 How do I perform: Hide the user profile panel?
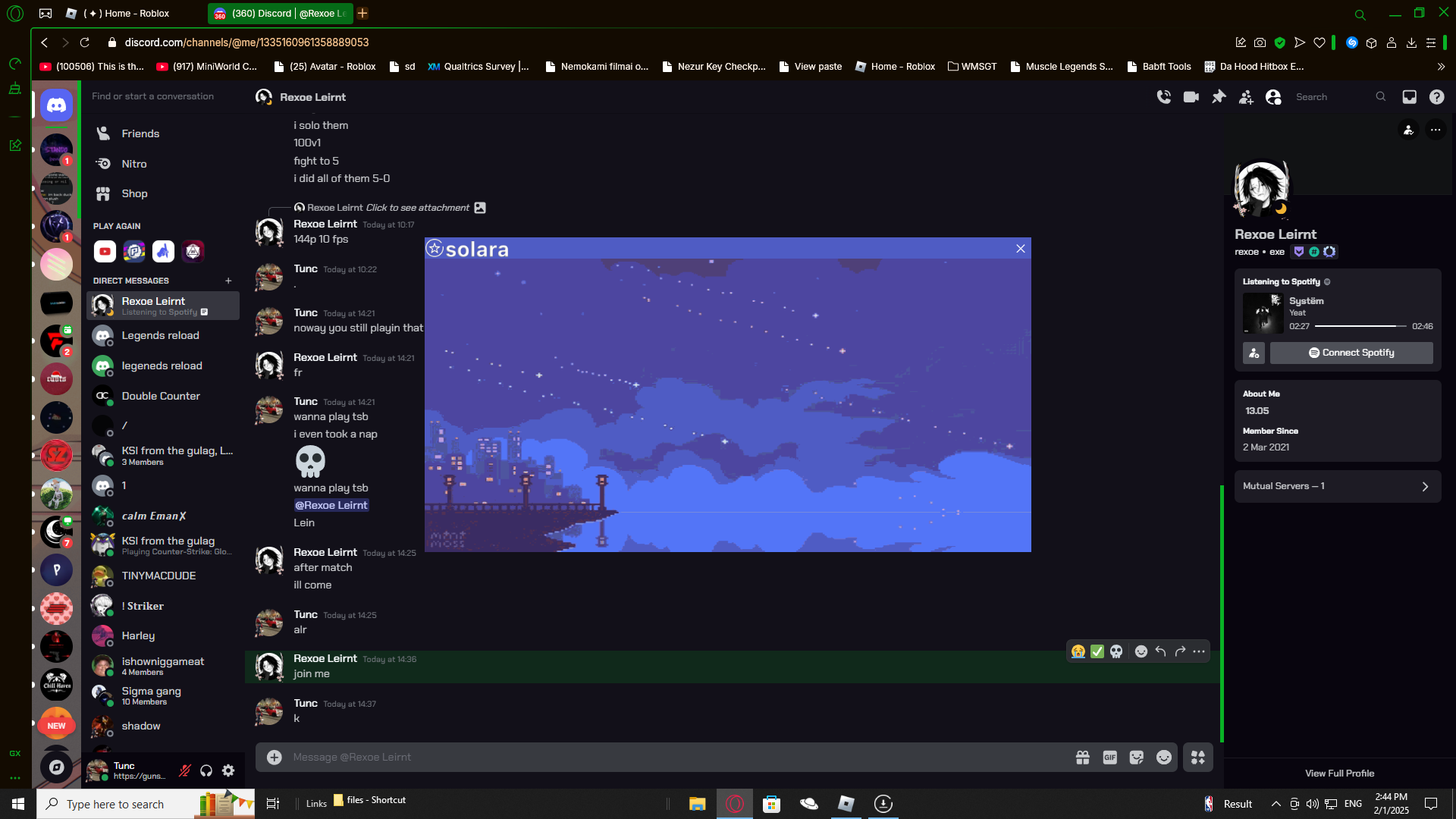pyautogui.click(x=1273, y=97)
